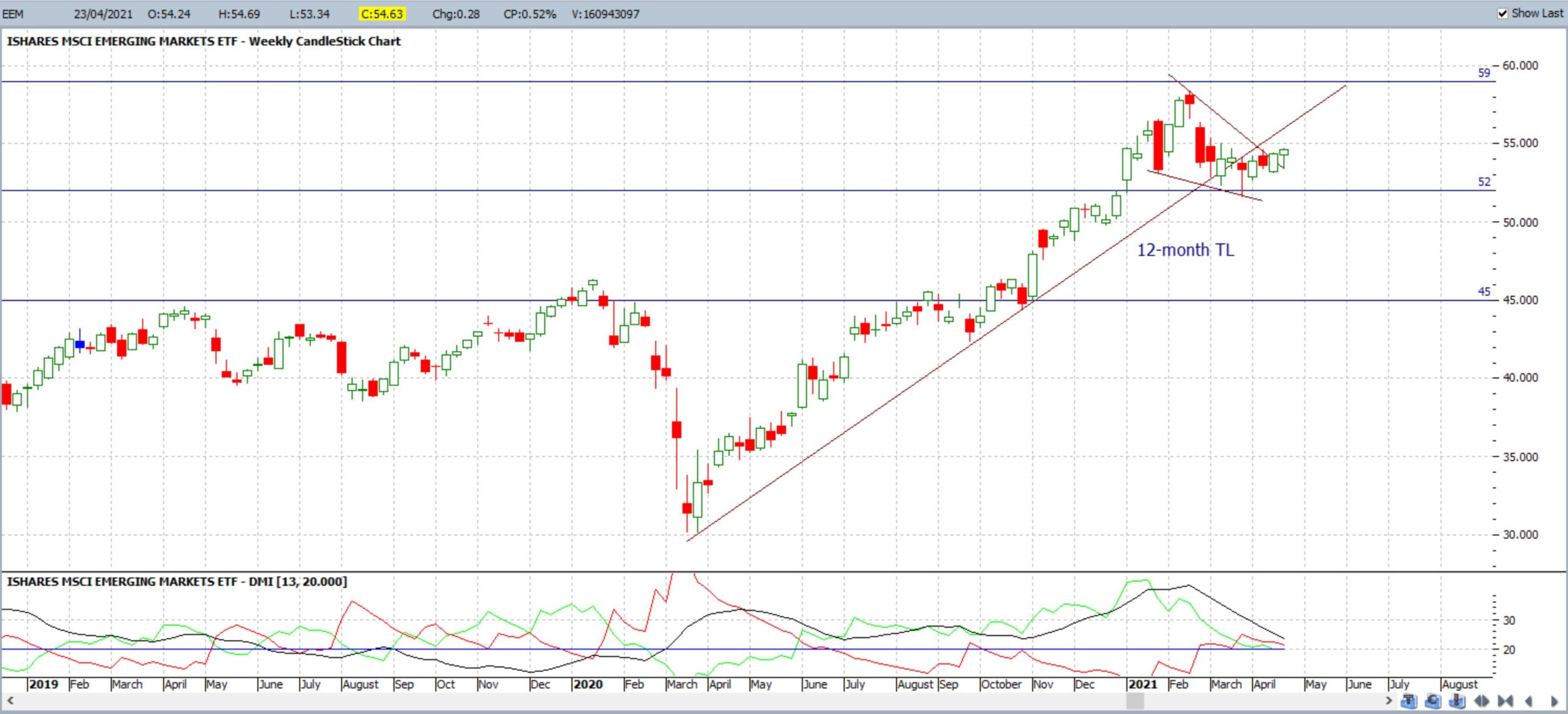Click the 50.000 price axis label

pos(1520,222)
